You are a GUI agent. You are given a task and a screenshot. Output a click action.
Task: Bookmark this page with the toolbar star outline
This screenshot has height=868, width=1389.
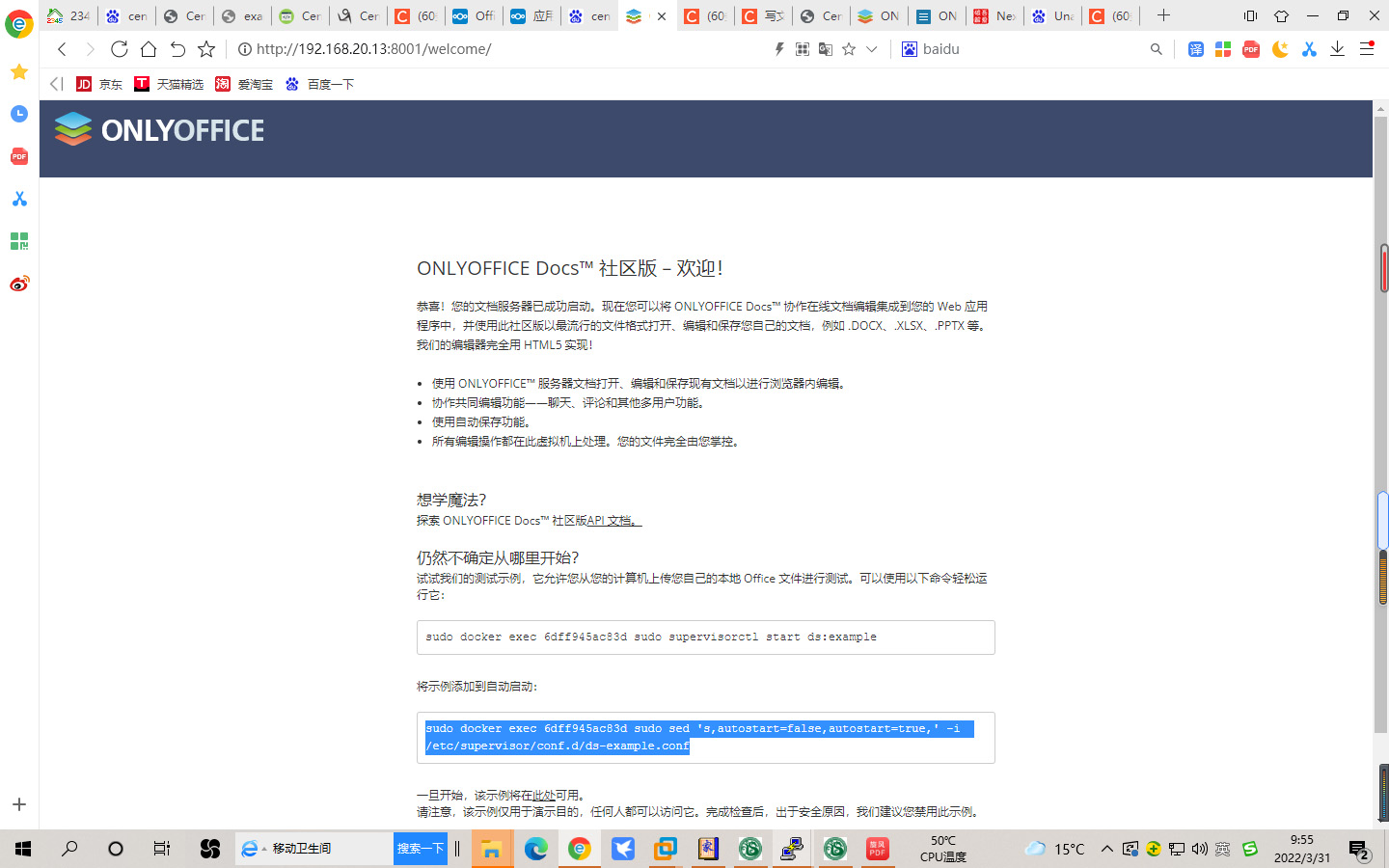coord(206,49)
